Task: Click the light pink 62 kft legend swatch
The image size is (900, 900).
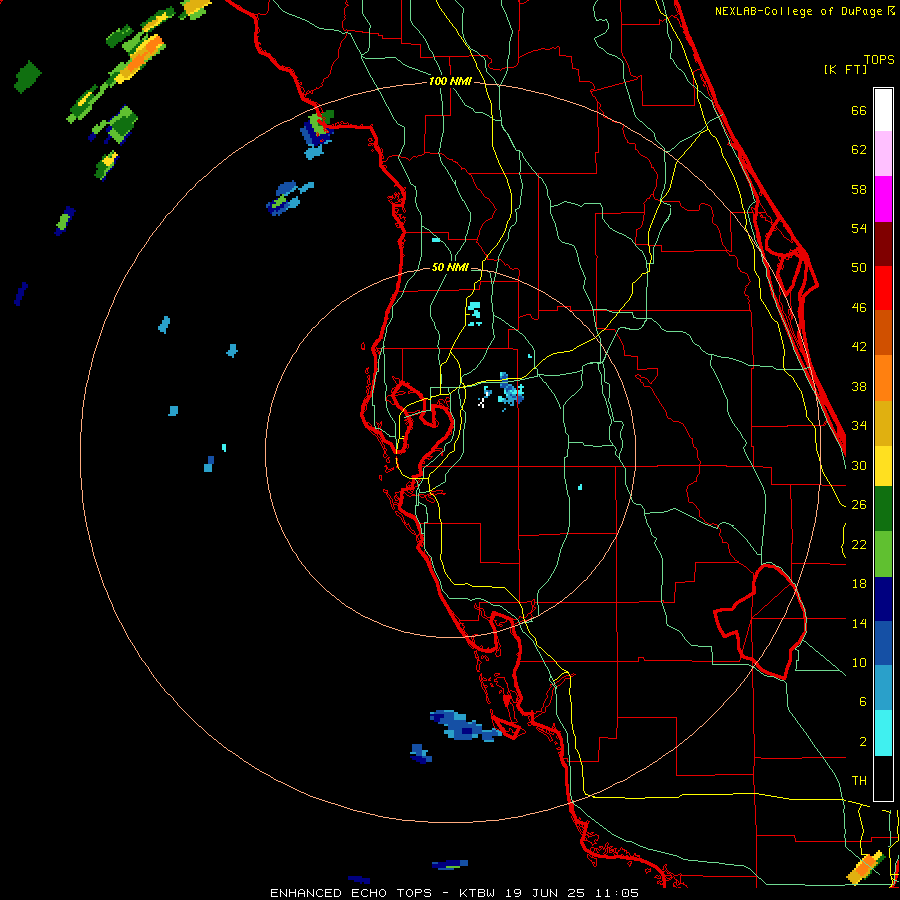Action: pos(883,153)
